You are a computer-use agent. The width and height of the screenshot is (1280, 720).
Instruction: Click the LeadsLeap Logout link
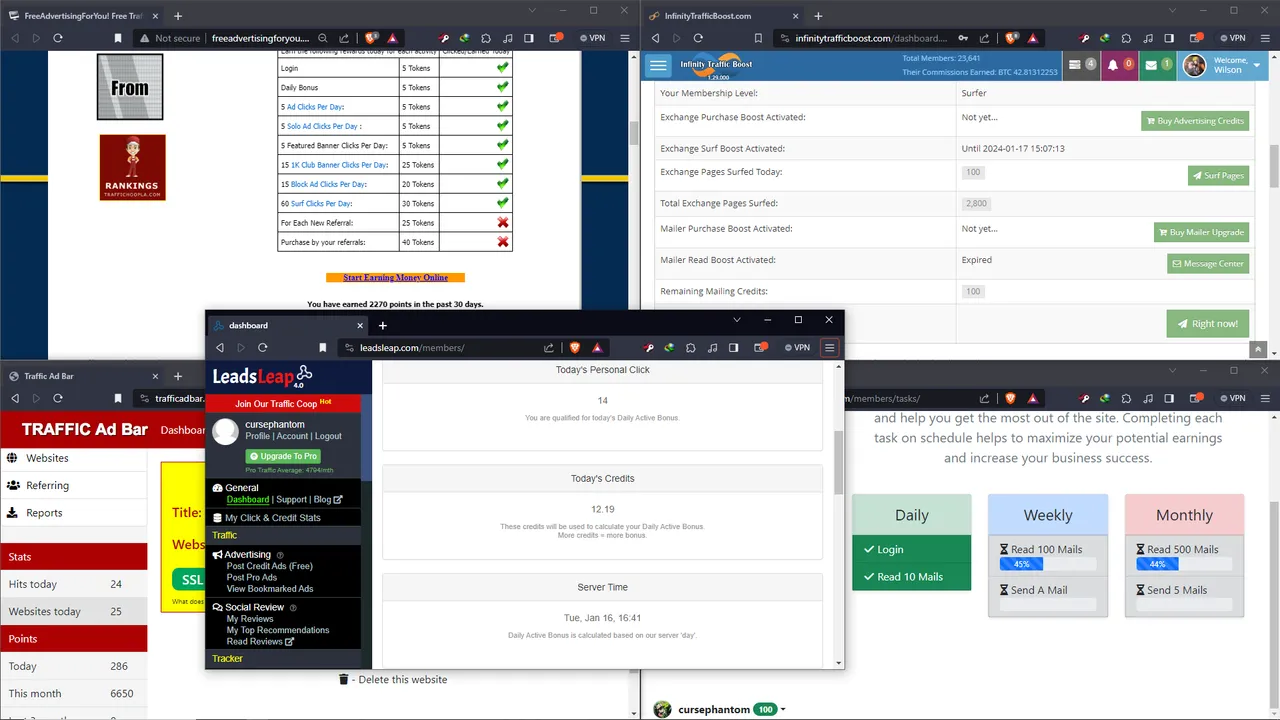[328, 436]
